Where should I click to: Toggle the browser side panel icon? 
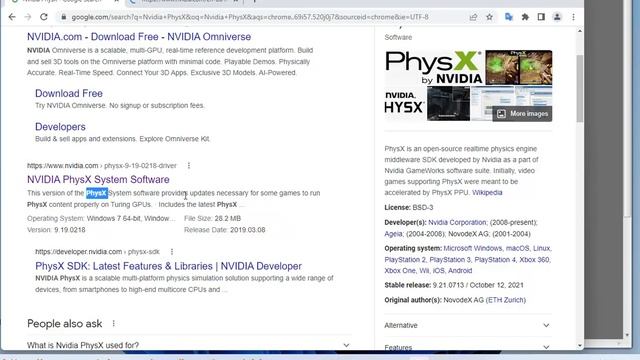[541, 17]
